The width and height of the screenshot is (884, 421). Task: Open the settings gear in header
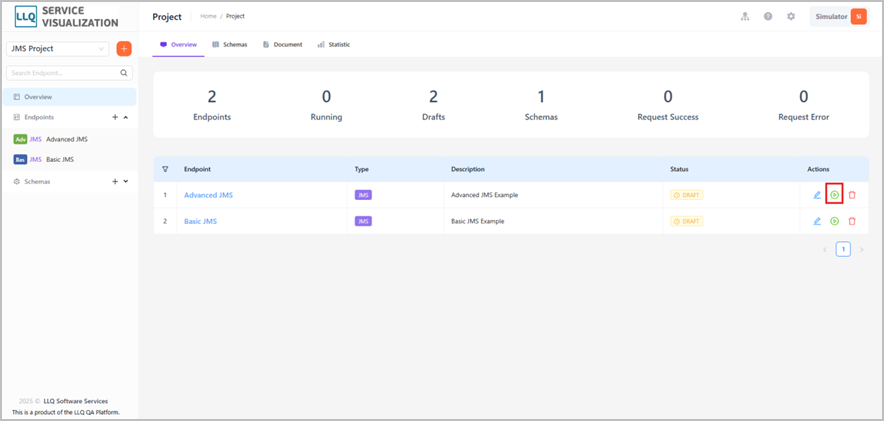pyautogui.click(x=791, y=16)
